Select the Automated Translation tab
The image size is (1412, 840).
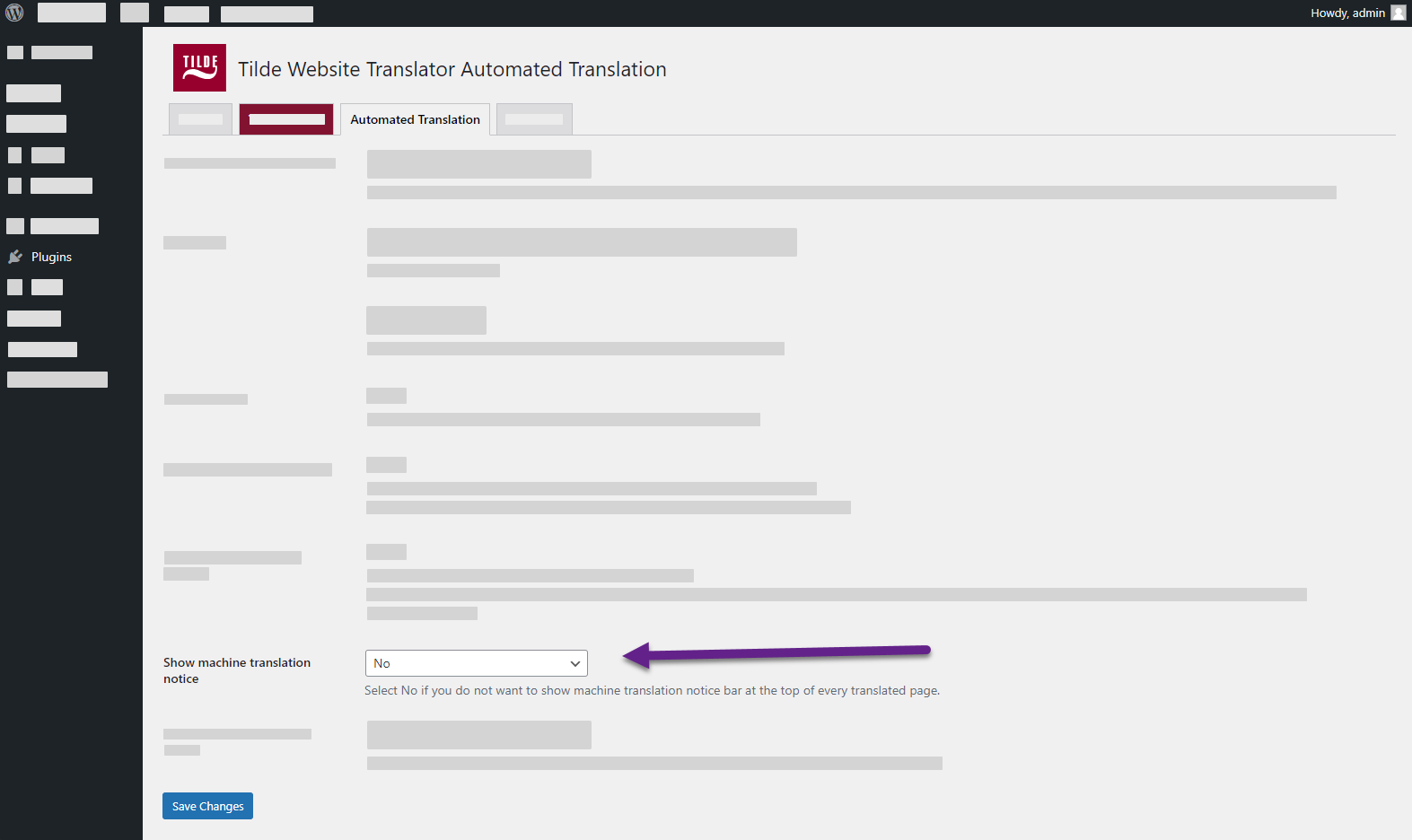(x=415, y=119)
